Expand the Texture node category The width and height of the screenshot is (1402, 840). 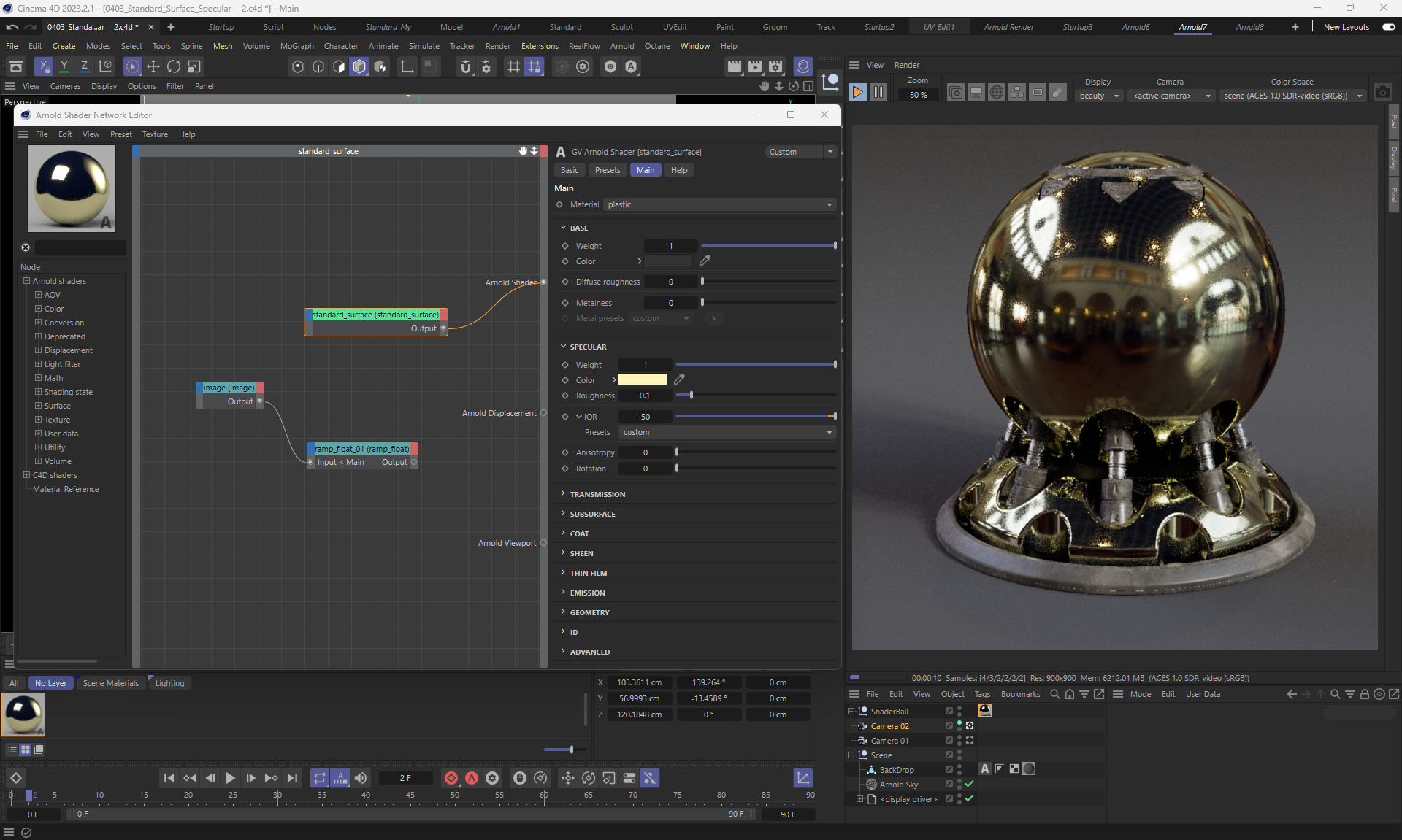39,420
